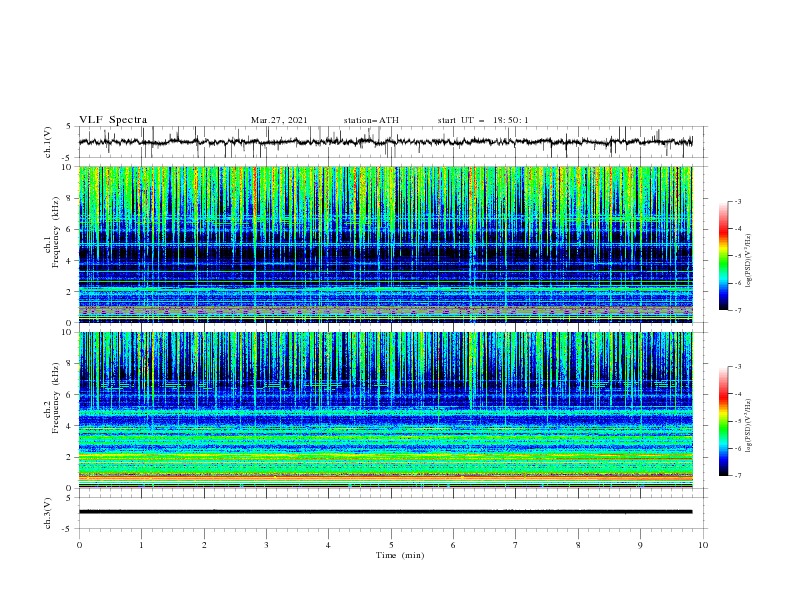Click the ch.1 spectrogram panel
The height and width of the screenshot is (612, 792).
[x=386, y=244]
